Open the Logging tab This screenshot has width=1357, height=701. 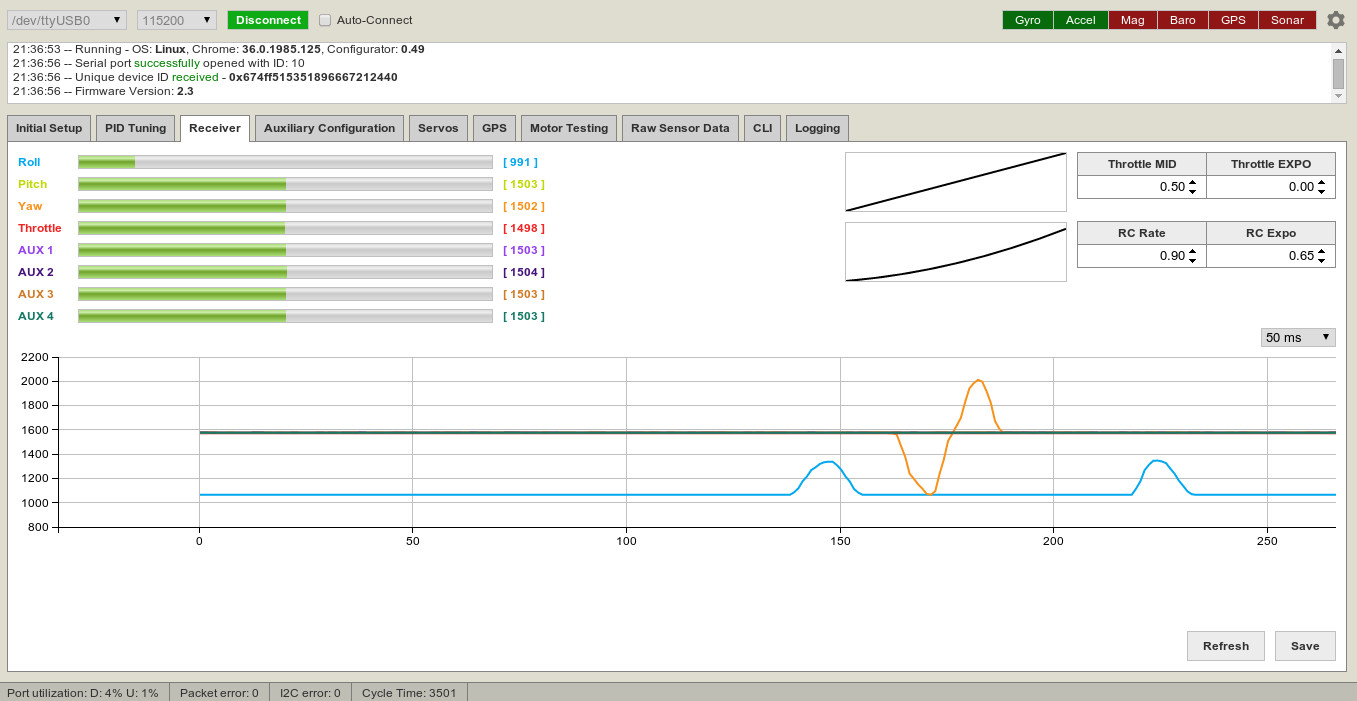pyautogui.click(x=817, y=128)
